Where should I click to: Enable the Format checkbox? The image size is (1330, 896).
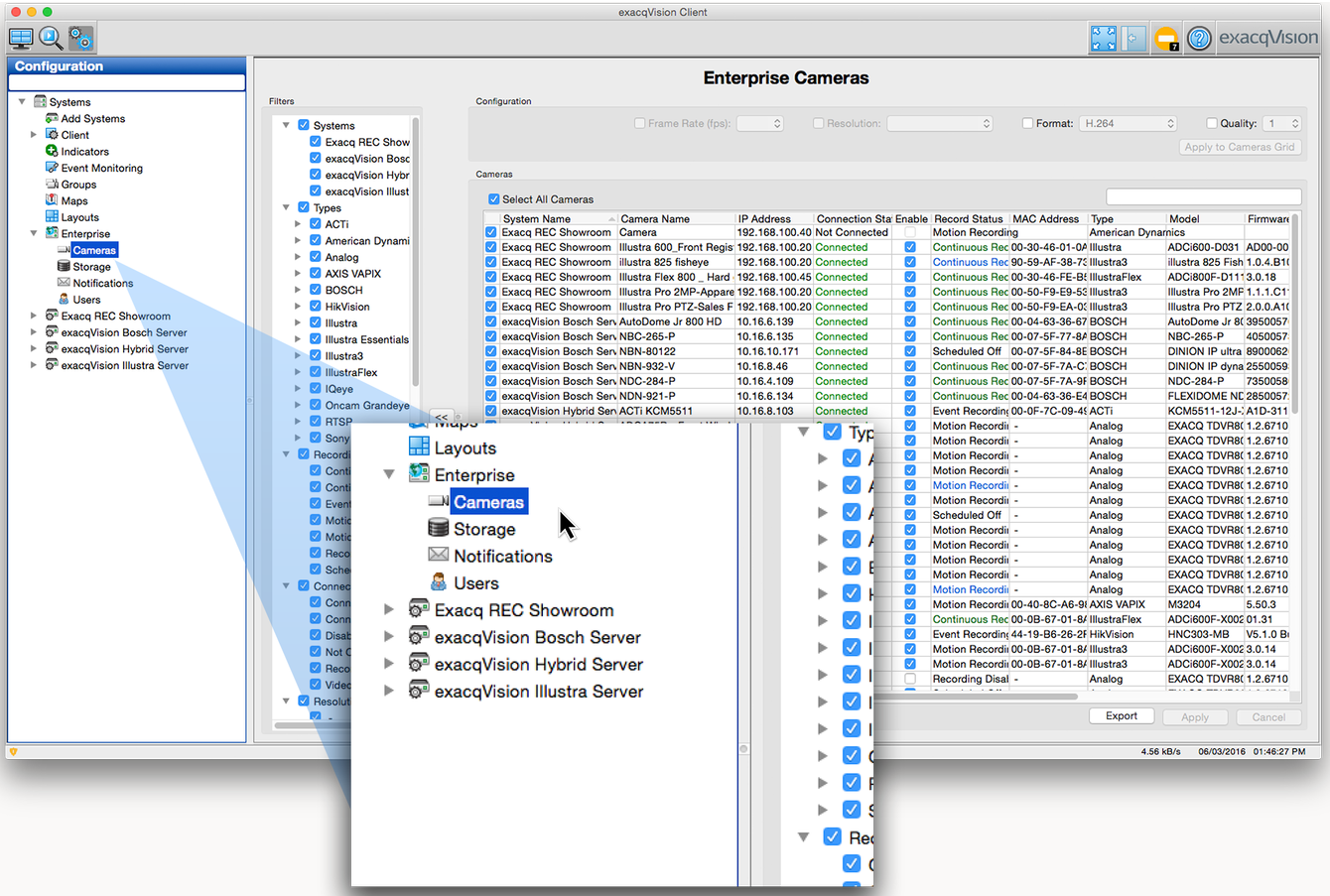(1028, 123)
